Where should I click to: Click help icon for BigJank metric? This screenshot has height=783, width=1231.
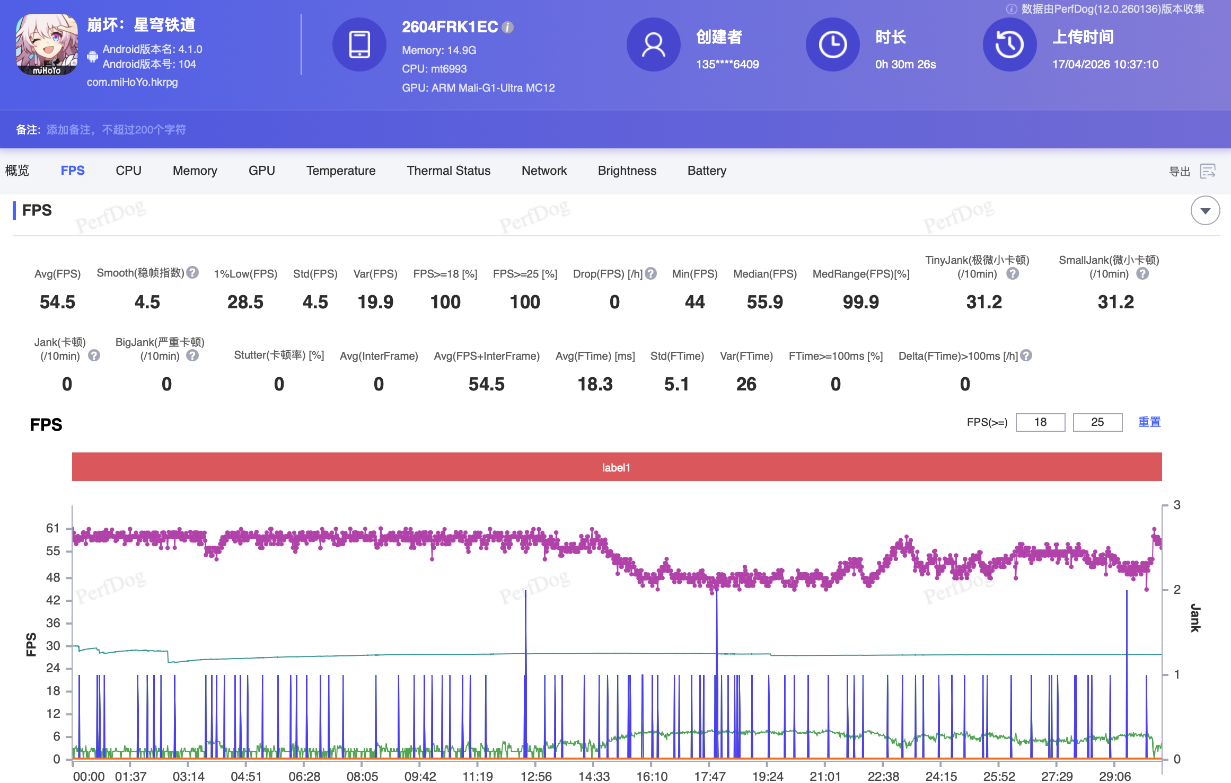point(192,355)
